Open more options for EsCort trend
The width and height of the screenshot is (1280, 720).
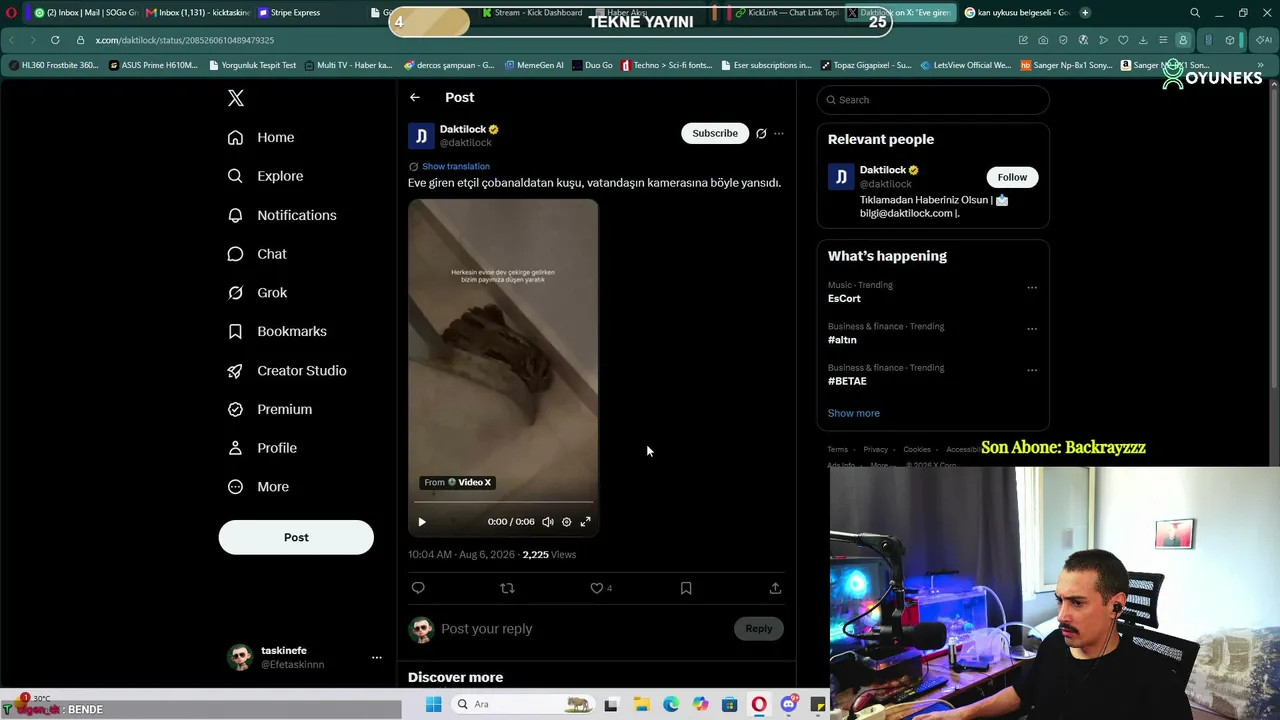[x=1032, y=288]
